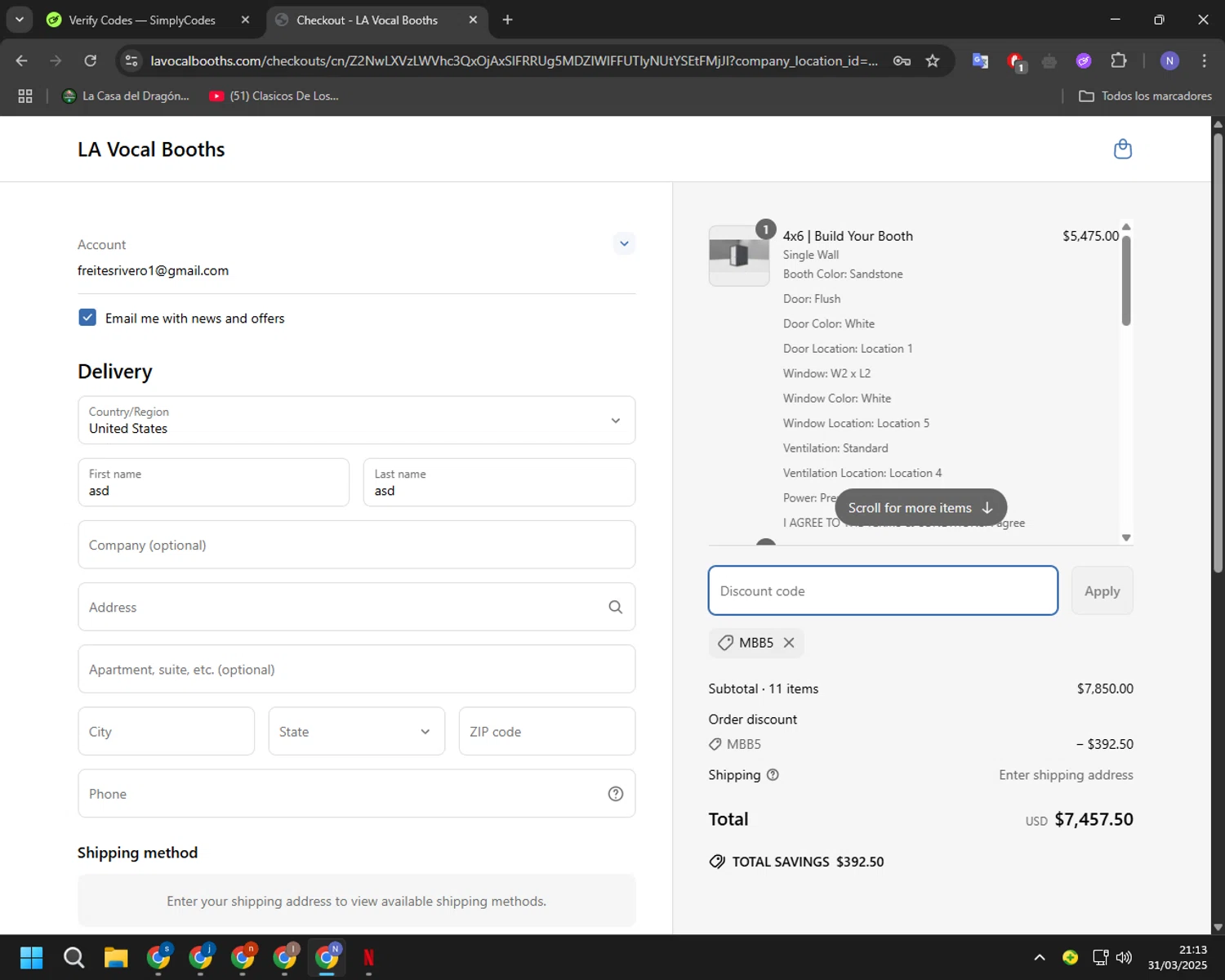Screen dimensions: 1225x980
Task: Click the freitesrivero1@gmail.com account email
Action: (153, 270)
